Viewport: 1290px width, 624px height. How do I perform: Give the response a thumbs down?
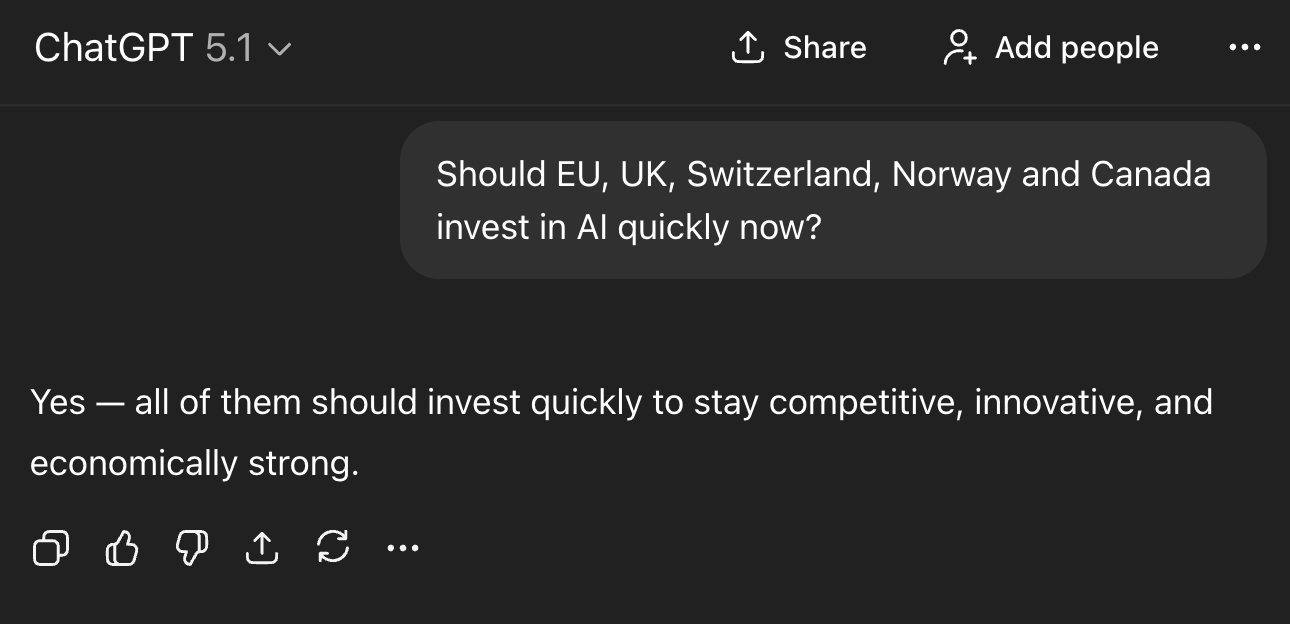click(x=192, y=548)
